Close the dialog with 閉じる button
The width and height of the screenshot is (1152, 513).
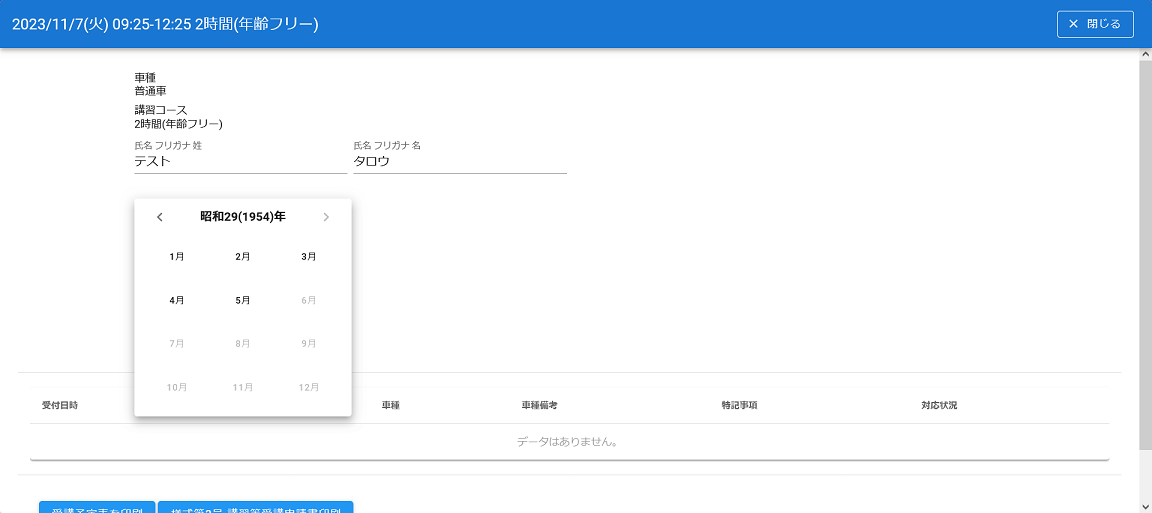(1095, 24)
